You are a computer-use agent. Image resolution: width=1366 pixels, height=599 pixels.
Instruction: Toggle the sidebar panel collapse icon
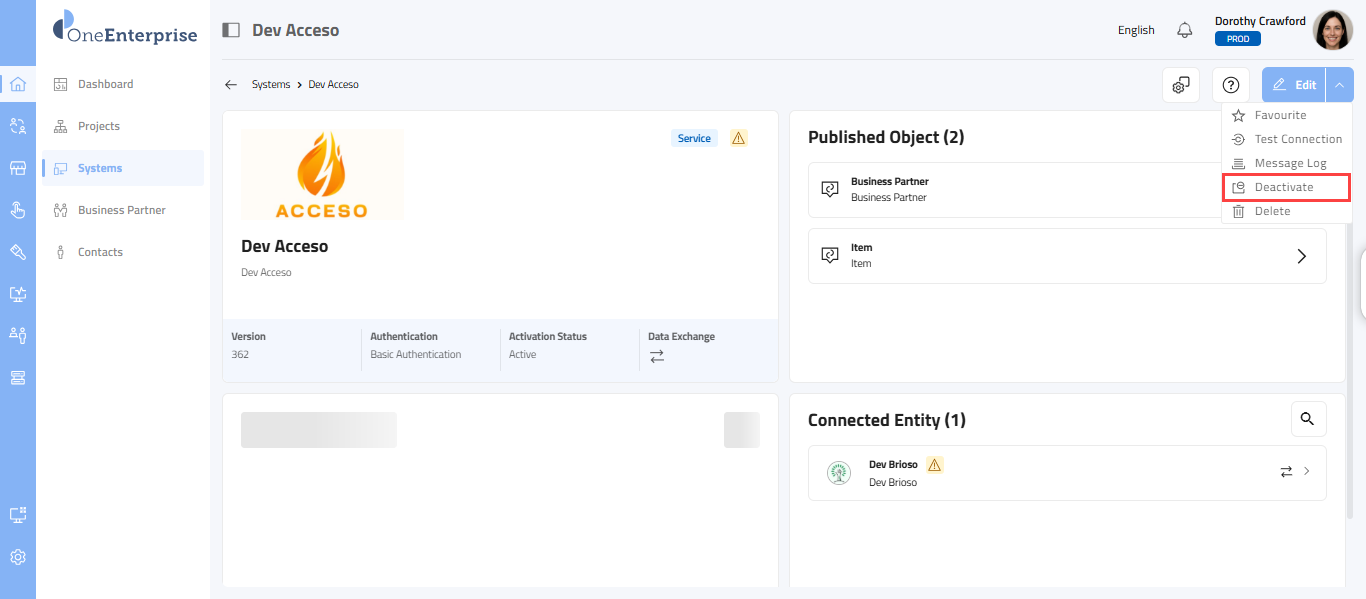click(231, 30)
